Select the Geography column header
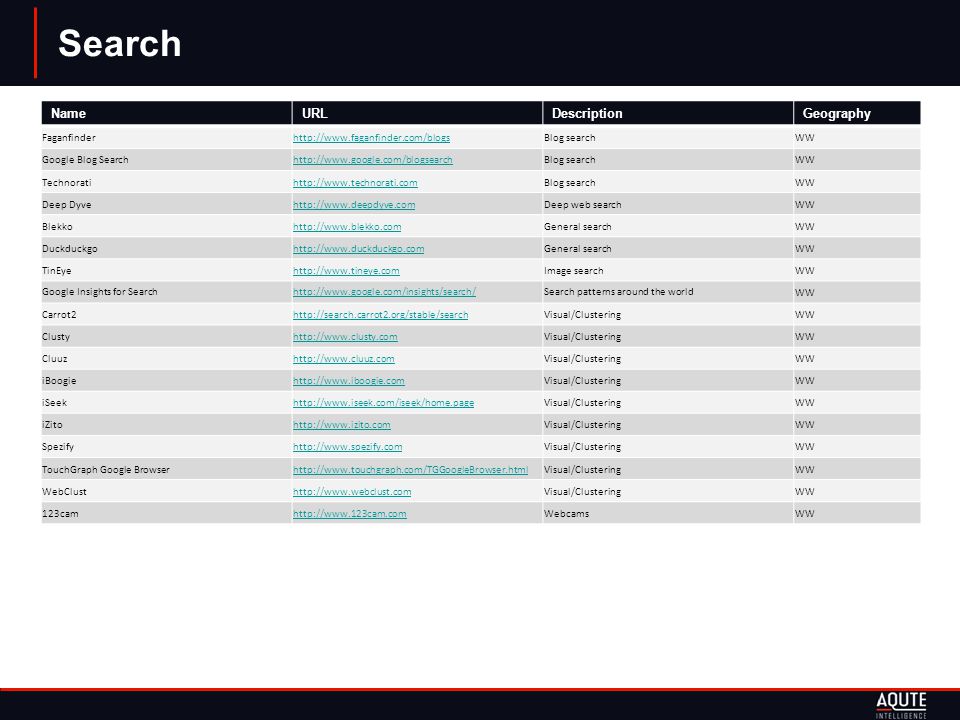Image resolution: width=960 pixels, height=720 pixels. point(857,113)
